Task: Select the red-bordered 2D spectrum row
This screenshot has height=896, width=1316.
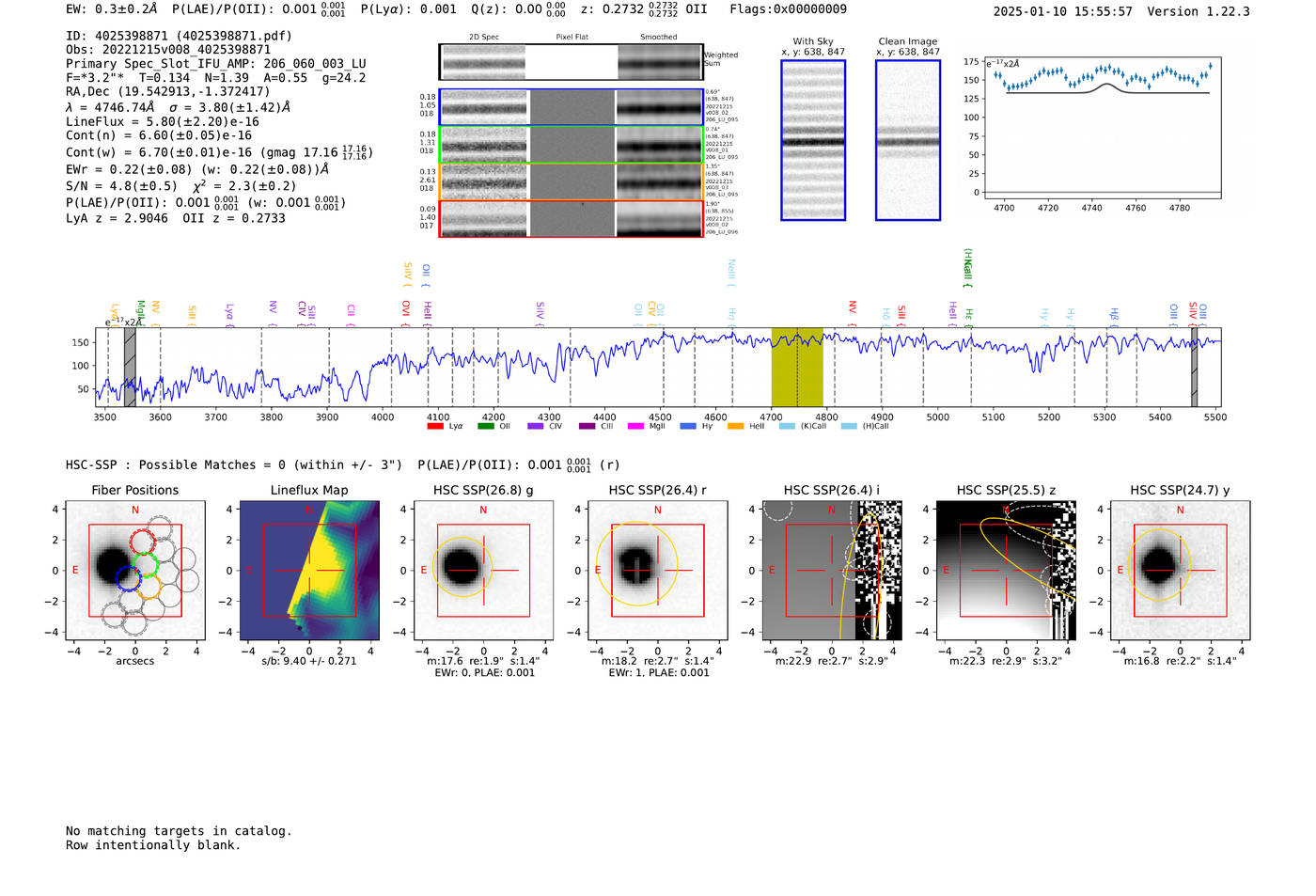Action: (572, 218)
